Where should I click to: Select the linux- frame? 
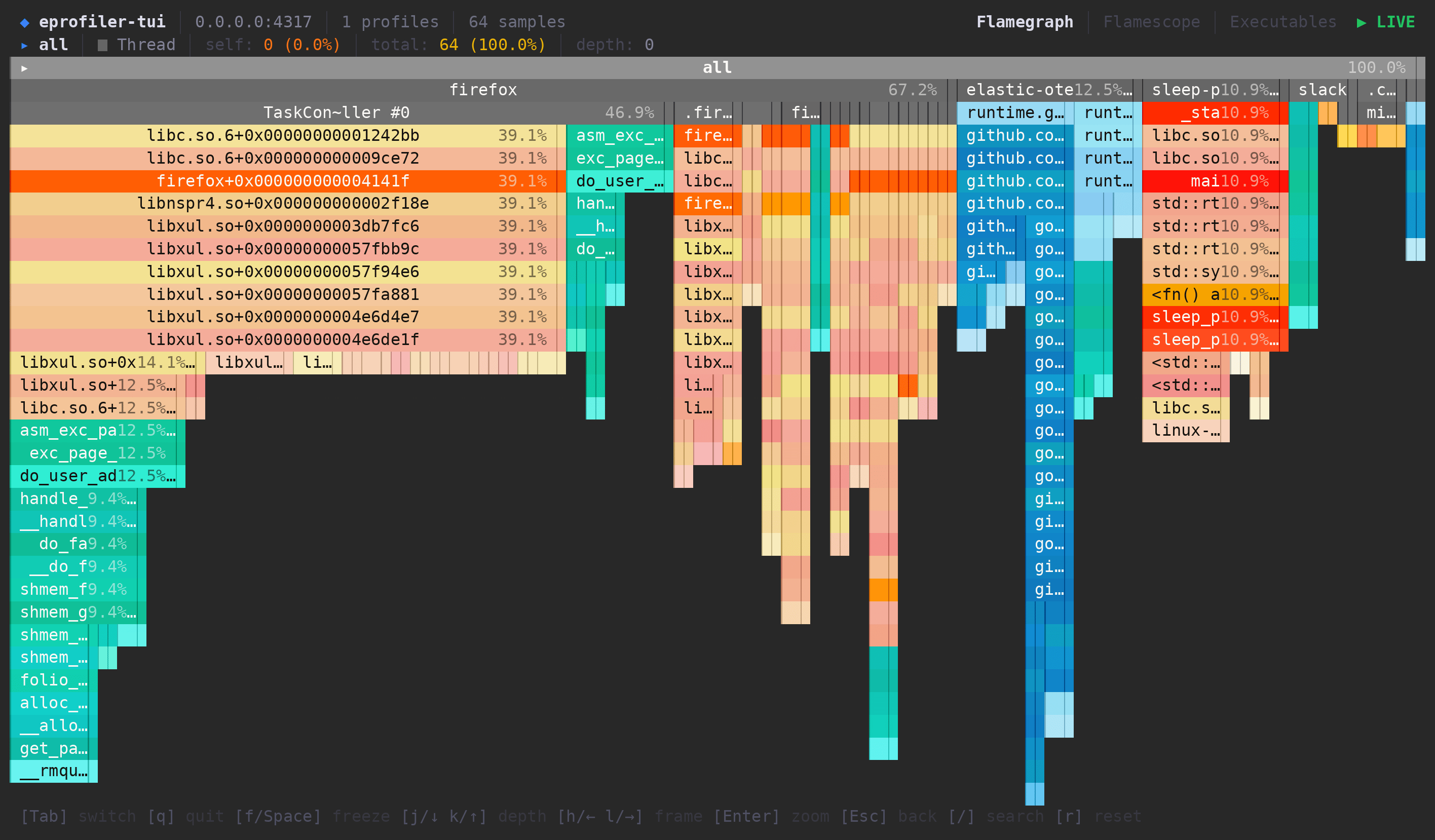1186,431
